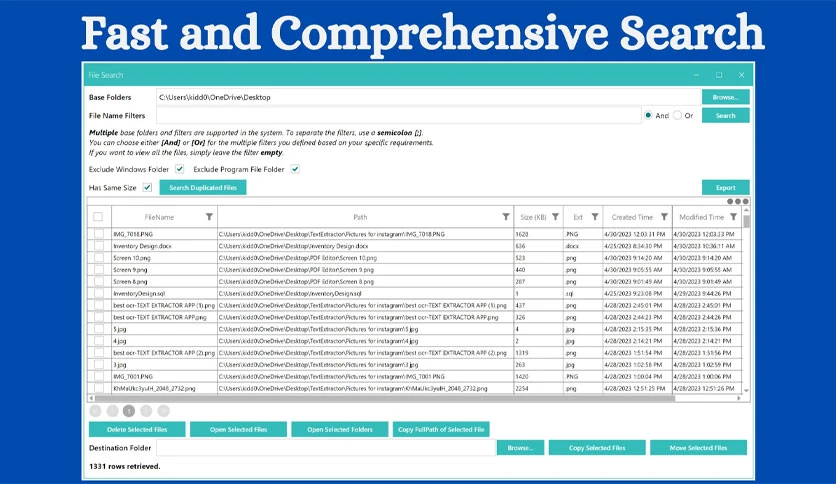836x484 pixels.
Task: Open the three-dot grid options icon
Action: (x=738, y=201)
